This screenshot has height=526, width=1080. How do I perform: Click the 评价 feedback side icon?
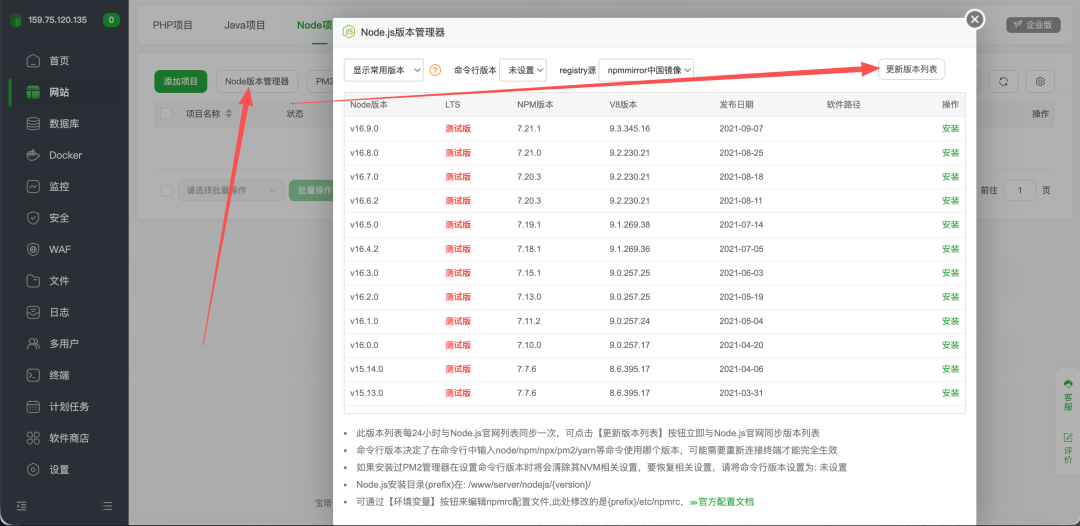click(x=1068, y=448)
